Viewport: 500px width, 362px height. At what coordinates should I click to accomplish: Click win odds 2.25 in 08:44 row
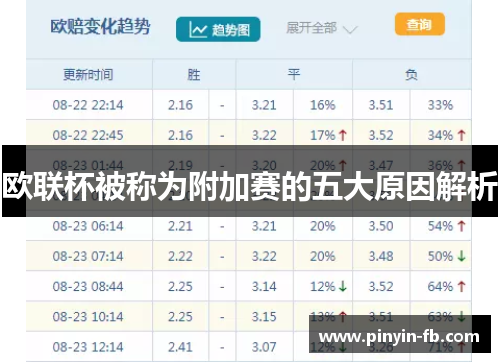click(180, 286)
